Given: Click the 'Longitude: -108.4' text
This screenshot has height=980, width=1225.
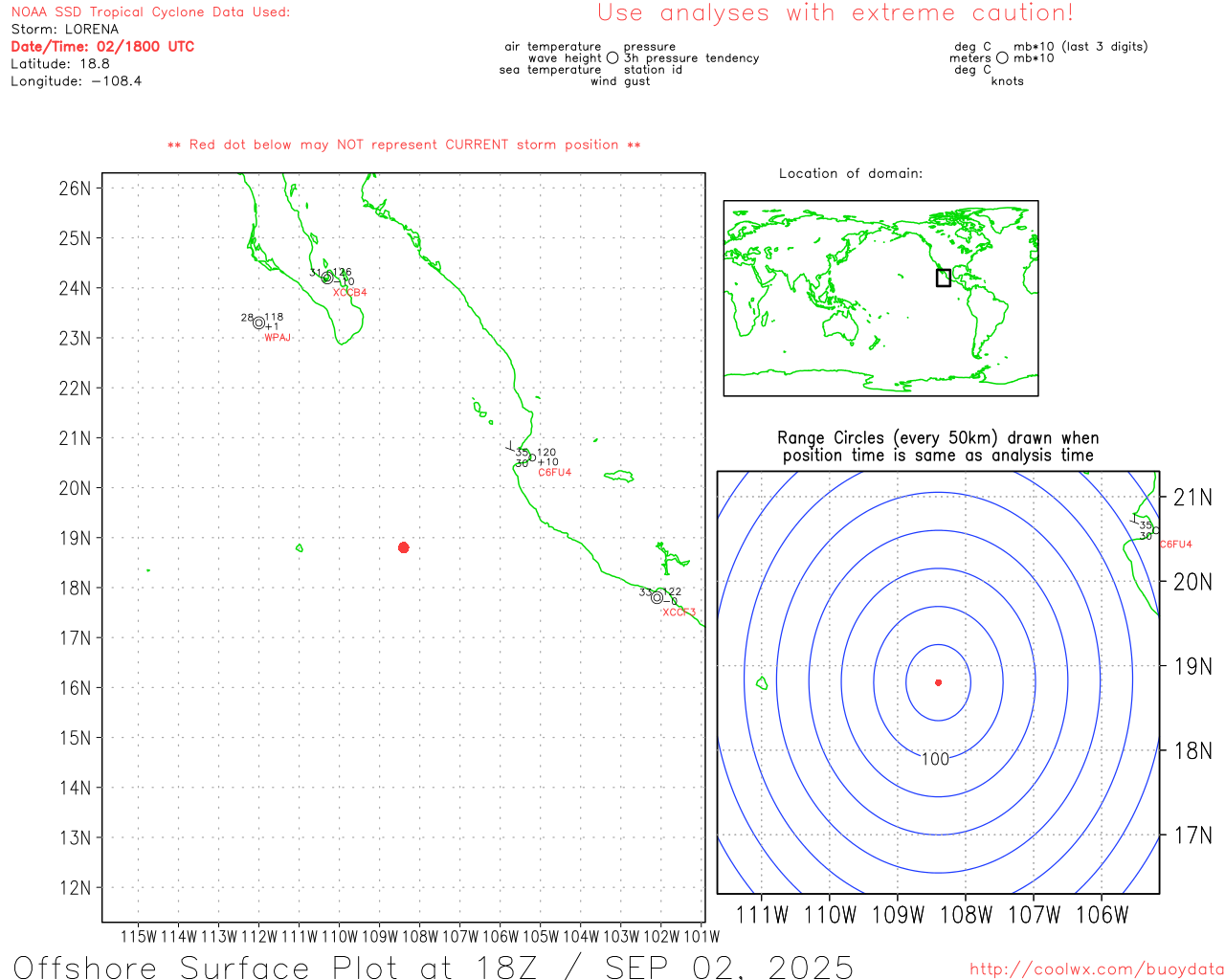Looking at the screenshot, I should [x=77, y=81].
